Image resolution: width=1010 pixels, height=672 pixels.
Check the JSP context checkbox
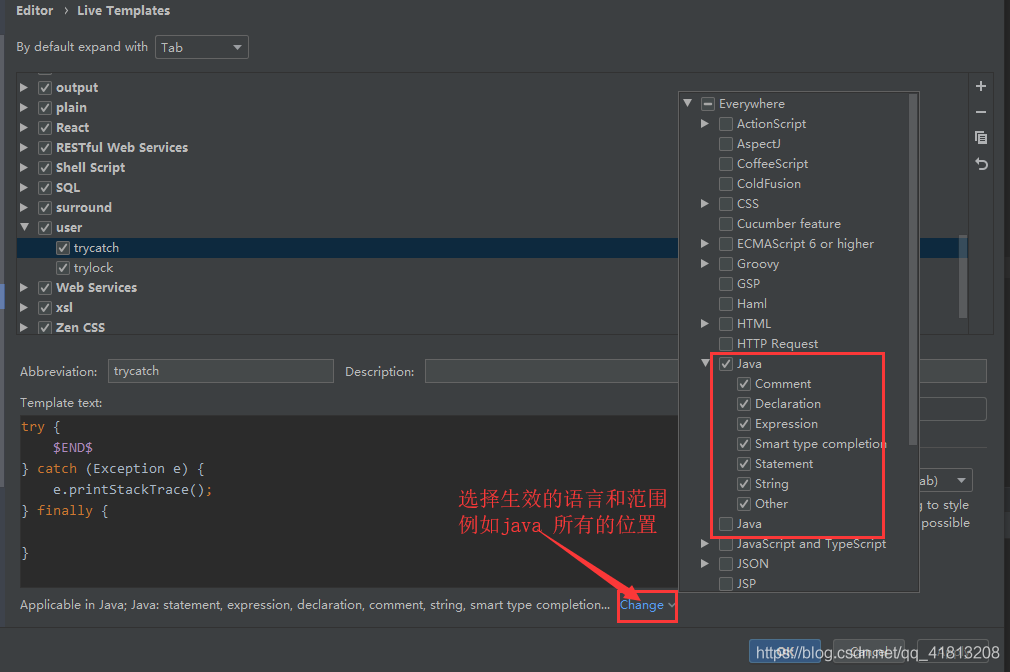click(726, 584)
